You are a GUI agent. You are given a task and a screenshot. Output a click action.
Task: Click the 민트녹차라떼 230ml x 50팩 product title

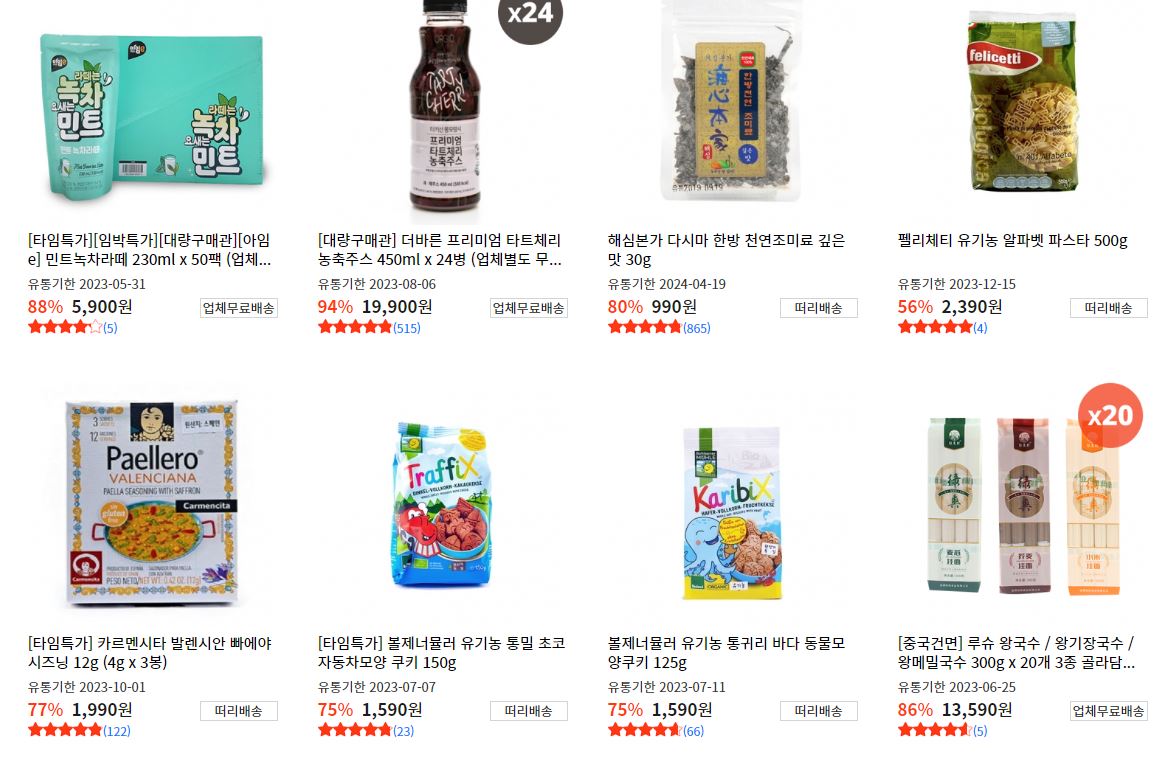150,250
